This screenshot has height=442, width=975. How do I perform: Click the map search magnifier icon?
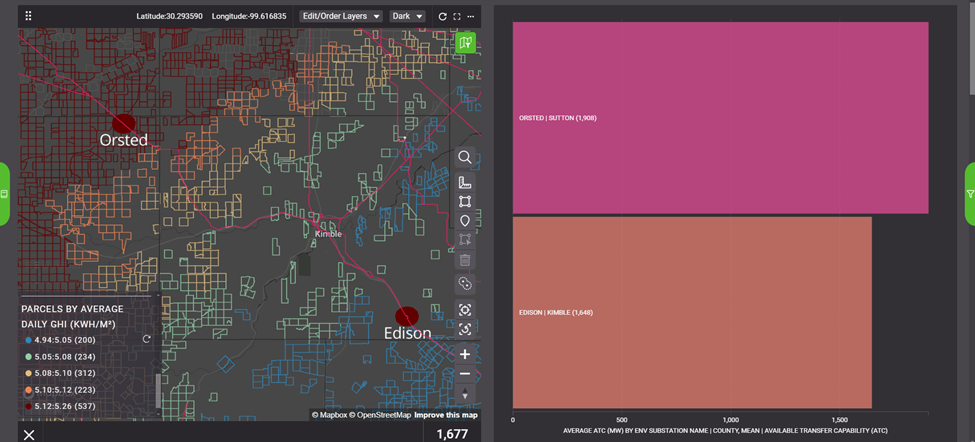(465, 157)
